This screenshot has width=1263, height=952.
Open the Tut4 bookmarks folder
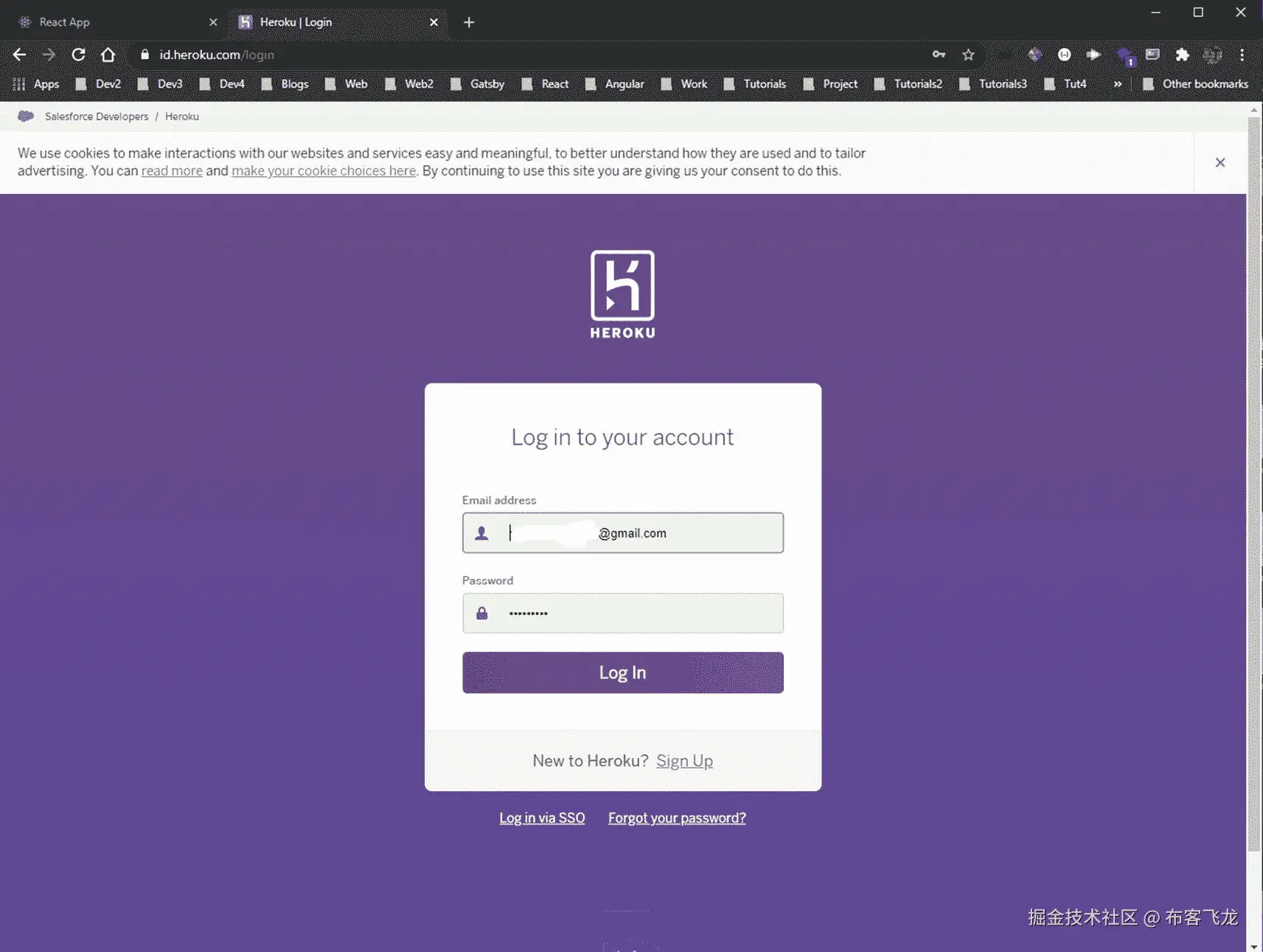click(x=1065, y=84)
